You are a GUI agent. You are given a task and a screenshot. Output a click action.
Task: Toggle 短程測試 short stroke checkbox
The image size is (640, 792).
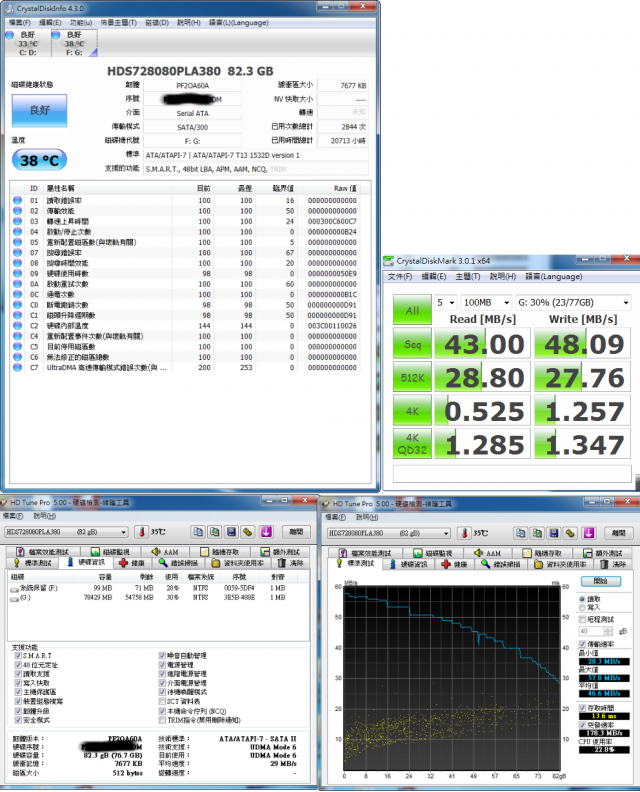582,619
